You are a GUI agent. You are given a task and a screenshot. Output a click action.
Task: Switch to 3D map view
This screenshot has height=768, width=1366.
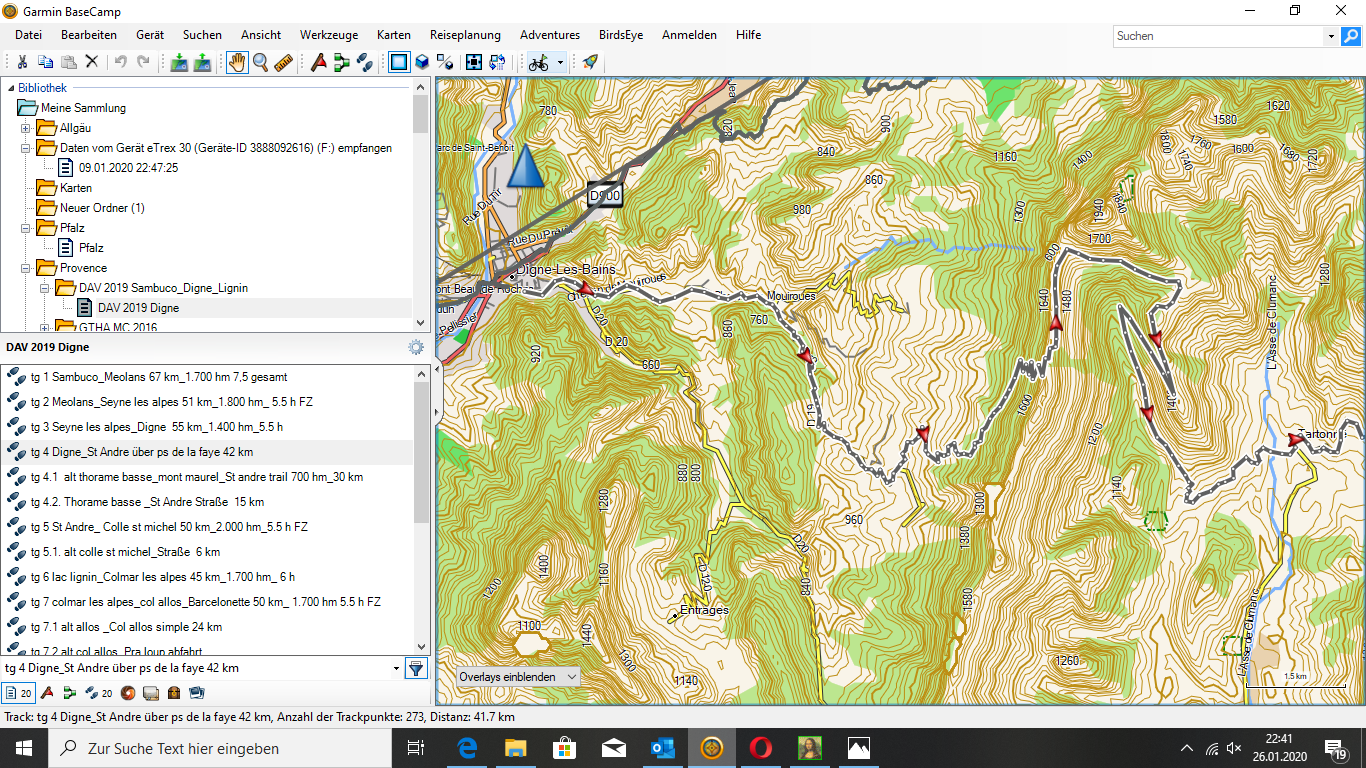coord(422,62)
